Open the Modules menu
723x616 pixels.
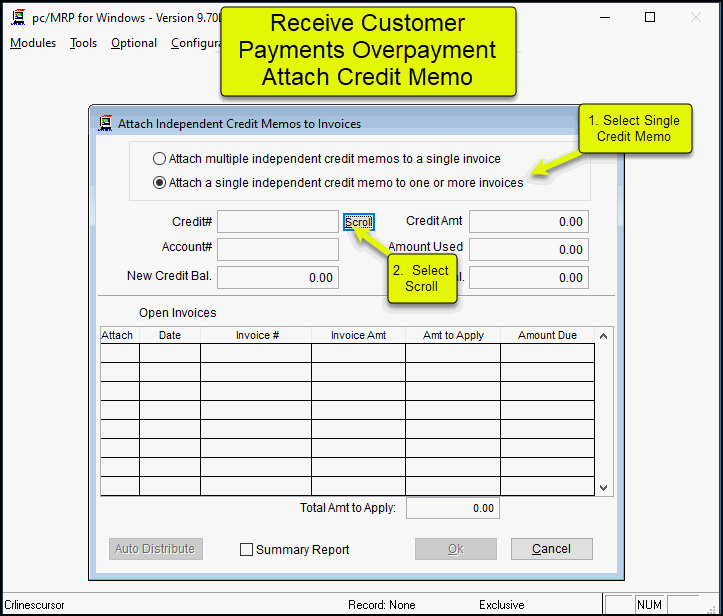point(33,43)
